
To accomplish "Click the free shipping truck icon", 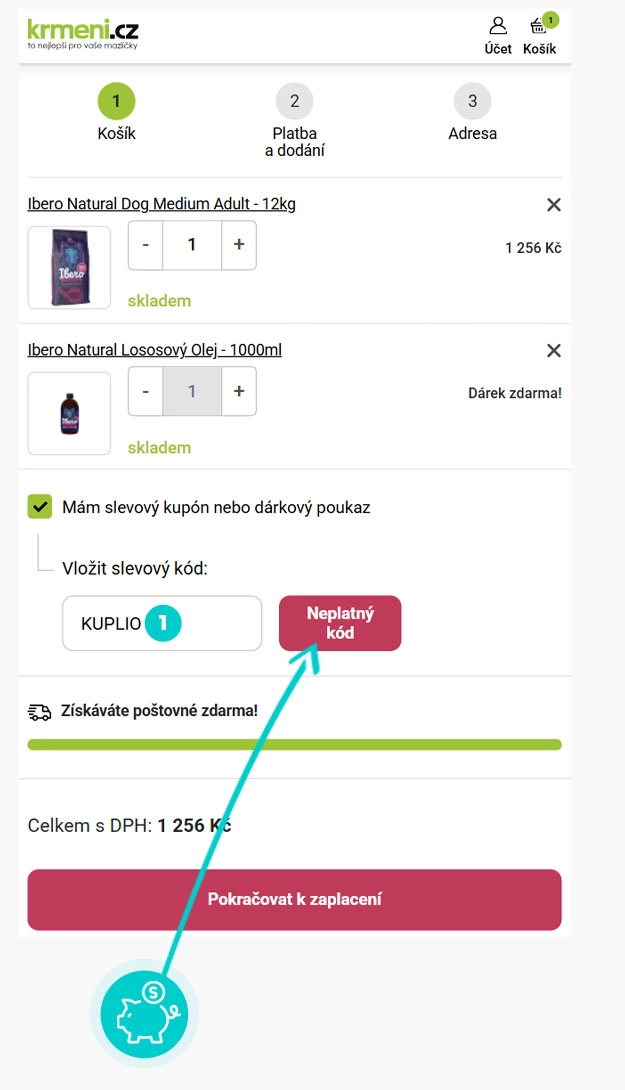I will coord(40,712).
